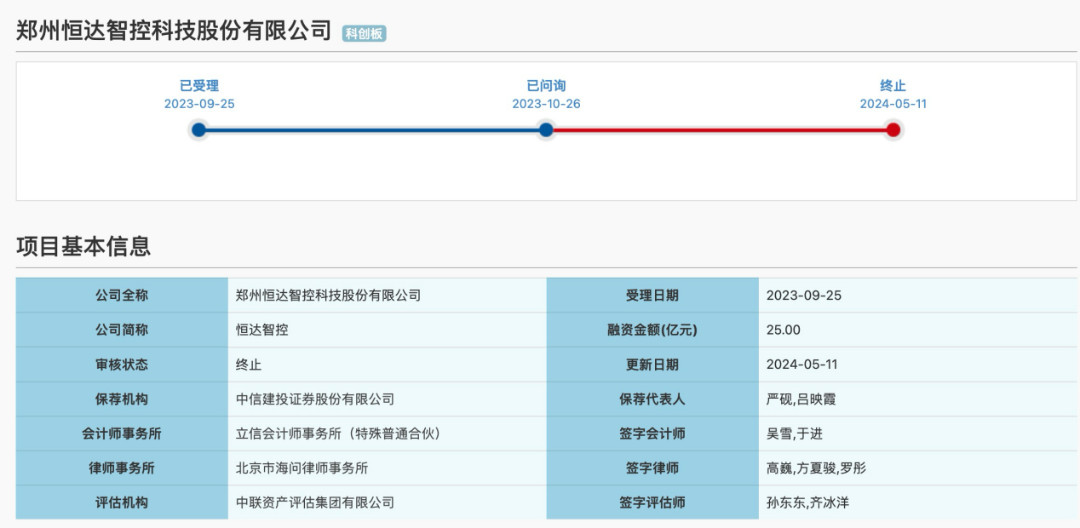Click the 更新日期 label cell

click(652, 364)
